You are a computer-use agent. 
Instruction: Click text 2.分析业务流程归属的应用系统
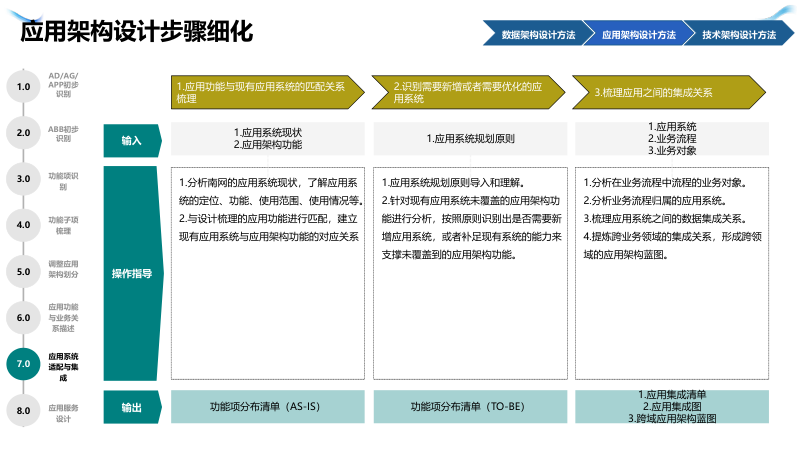pos(655,201)
